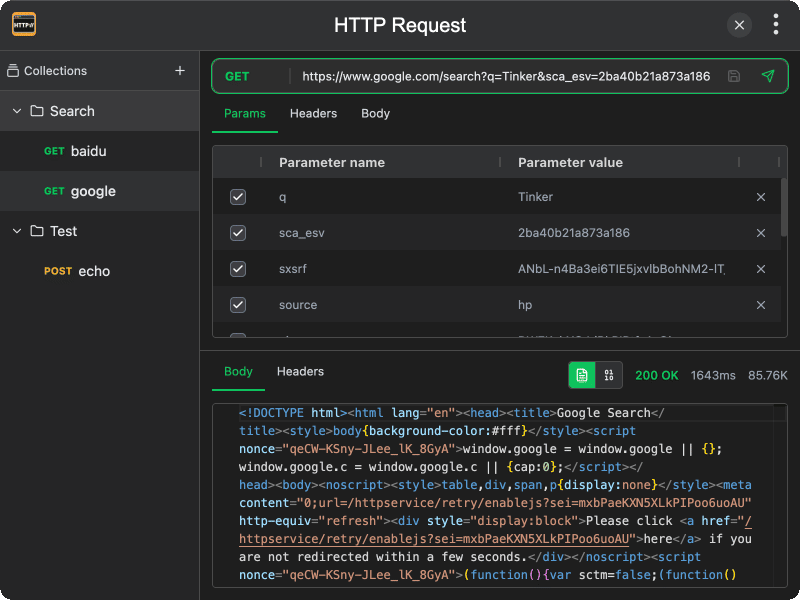The width and height of the screenshot is (800, 600).
Task: Delete the q parameter row
Action: pos(761,197)
